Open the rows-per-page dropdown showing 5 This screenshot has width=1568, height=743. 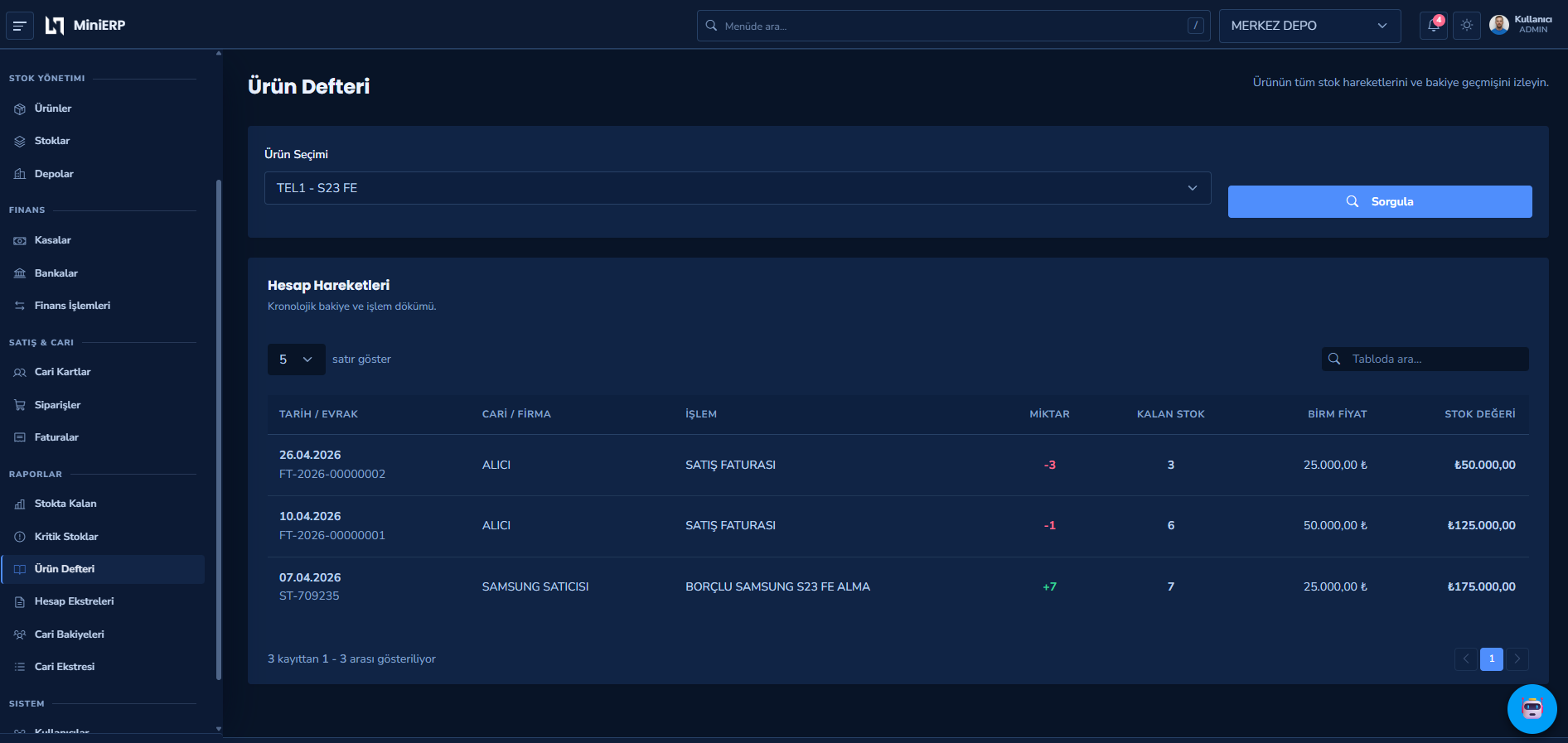296,359
